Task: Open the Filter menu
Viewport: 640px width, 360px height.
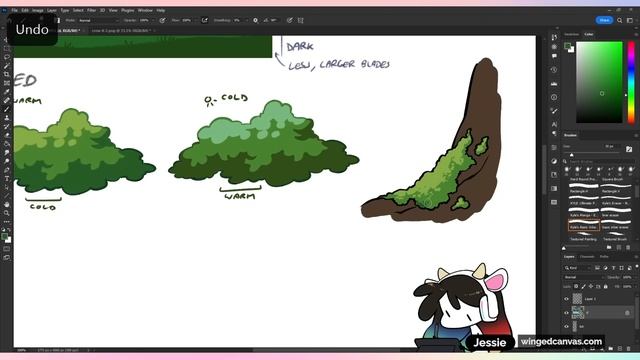Action: (x=91, y=10)
